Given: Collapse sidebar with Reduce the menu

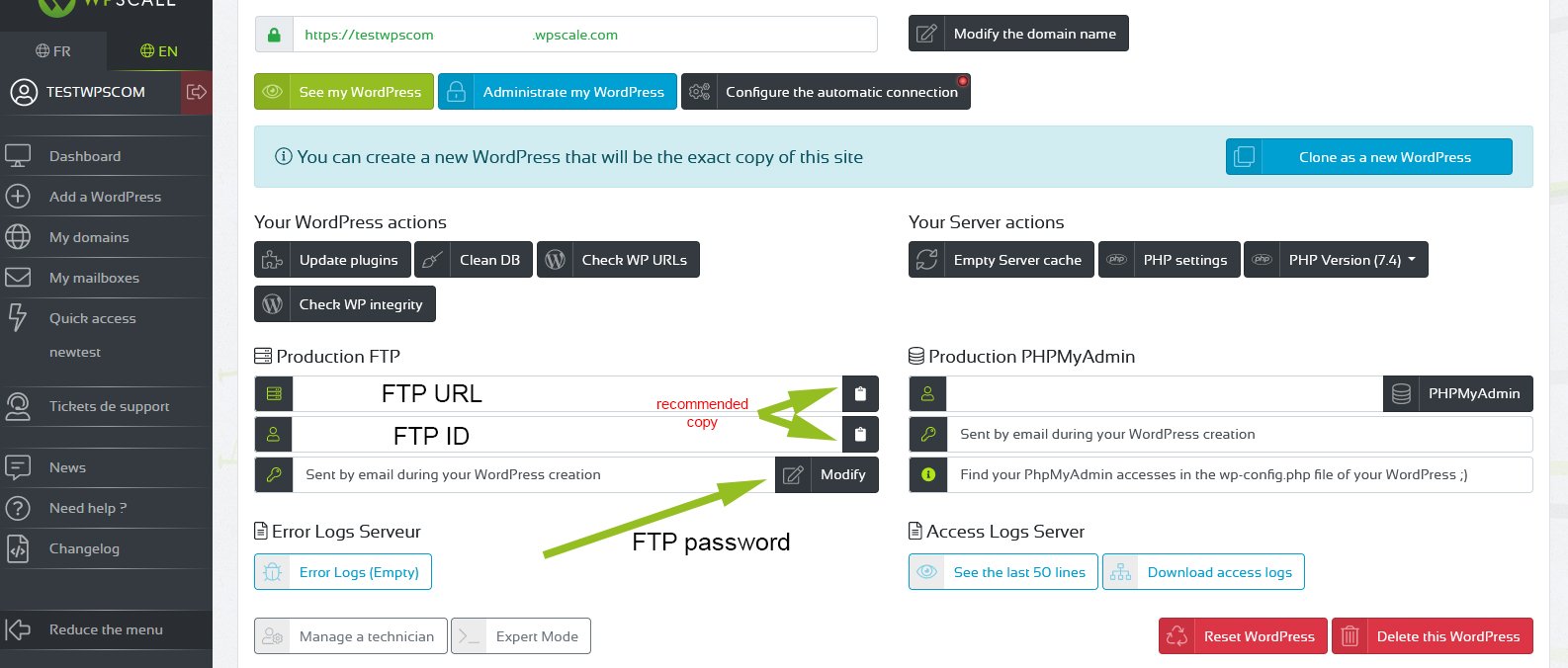Looking at the screenshot, I should pos(106,629).
